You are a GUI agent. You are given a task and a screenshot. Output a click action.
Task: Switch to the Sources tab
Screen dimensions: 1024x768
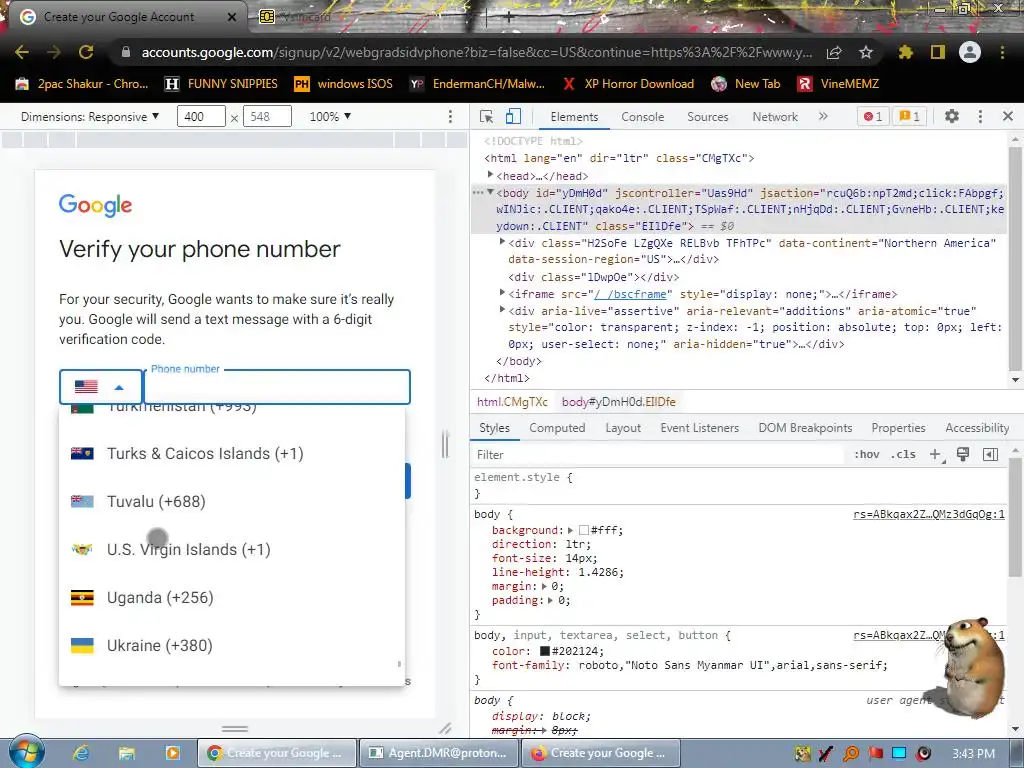tap(707, 116)
